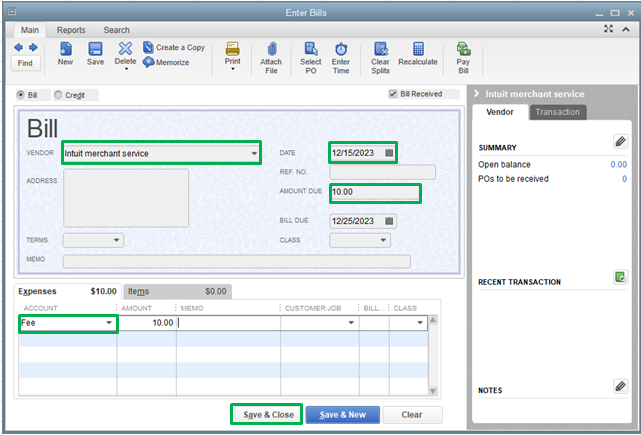Screen dimensions: 641x435
Task: Toggle the Bill Received checkbox
Action: pos(393,94)
